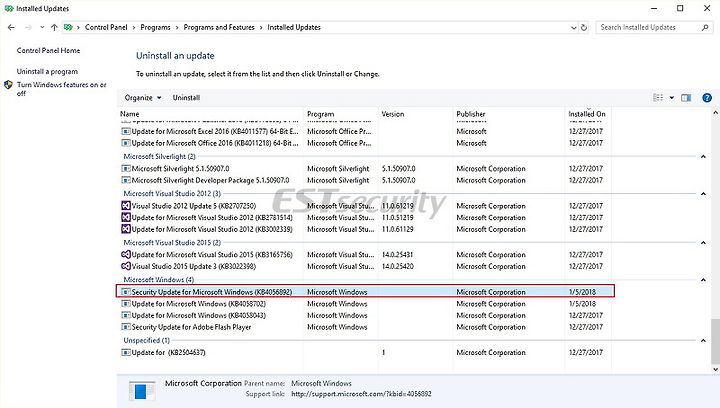
Task: Select Update for Microsoft Office 2016 KB4011218
Action: pos(215,143)
